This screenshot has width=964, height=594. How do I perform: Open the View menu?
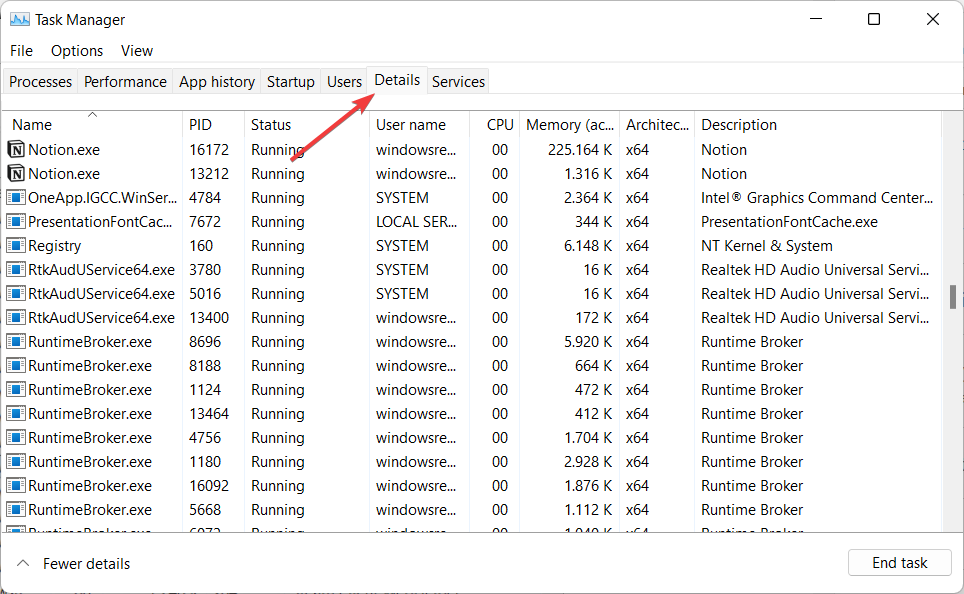point(136,50)
